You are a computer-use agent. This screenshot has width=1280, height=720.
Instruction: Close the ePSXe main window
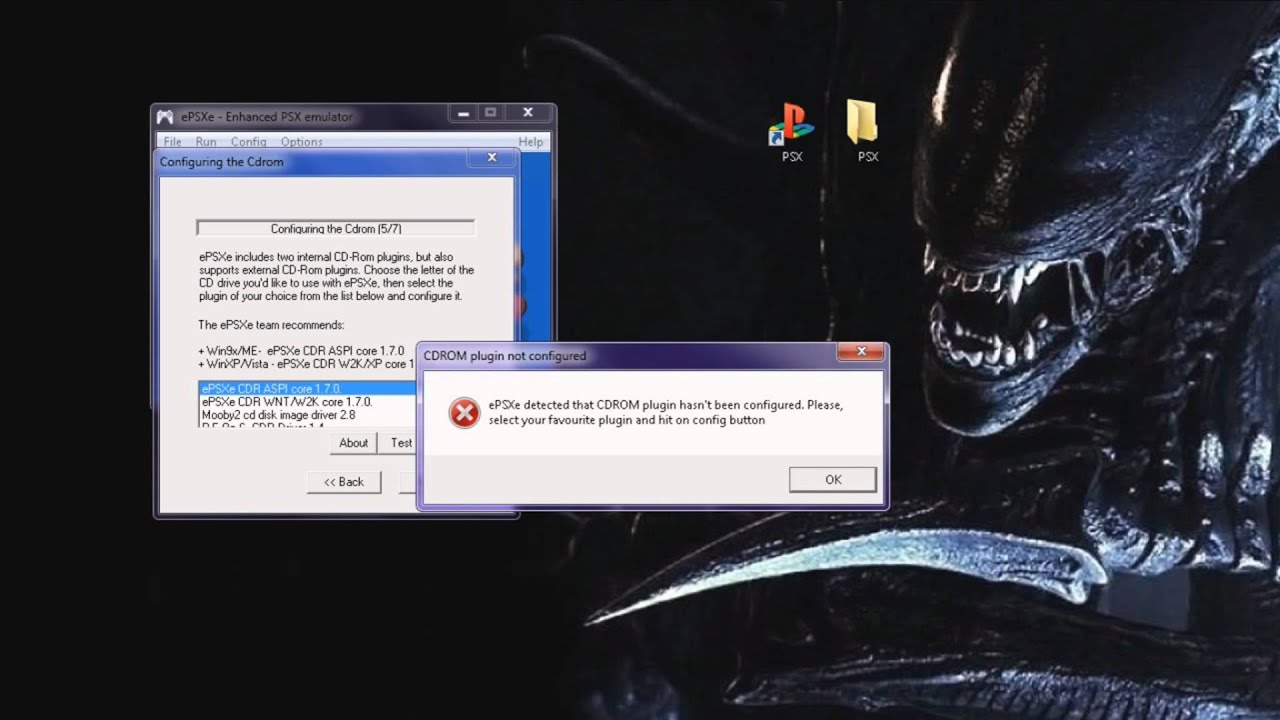[528, 113]
